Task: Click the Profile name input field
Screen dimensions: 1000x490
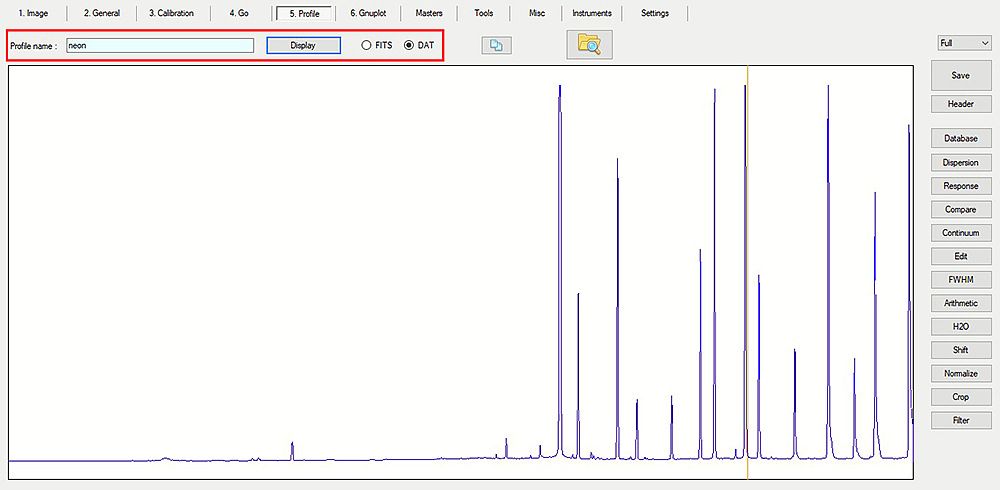Action: [159, 46]
